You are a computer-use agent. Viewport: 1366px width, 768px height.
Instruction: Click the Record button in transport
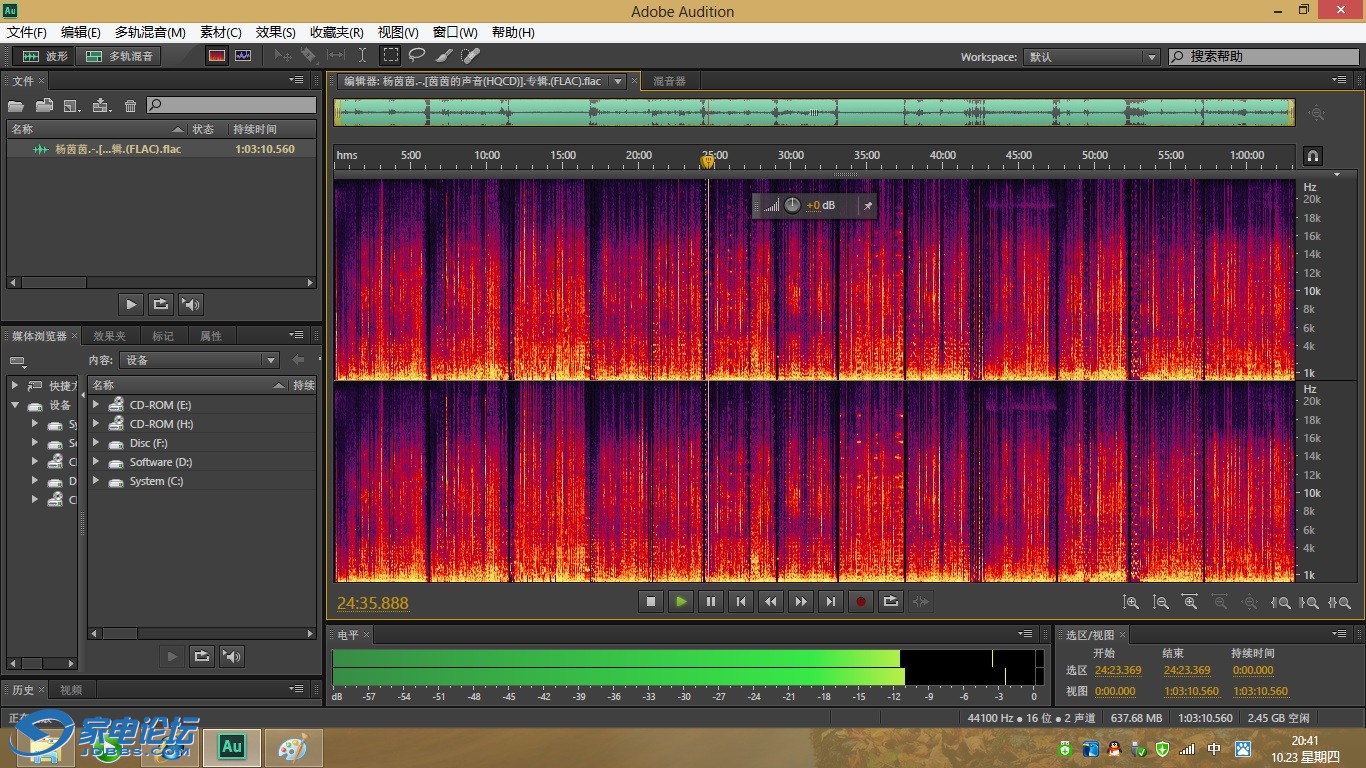click(x=860, y=601)
